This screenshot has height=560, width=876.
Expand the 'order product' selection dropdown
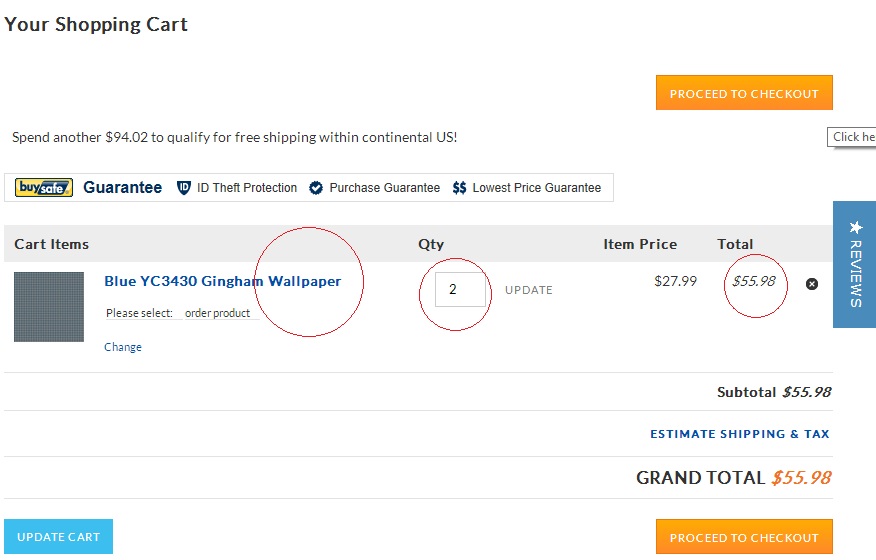pos(220,313)
